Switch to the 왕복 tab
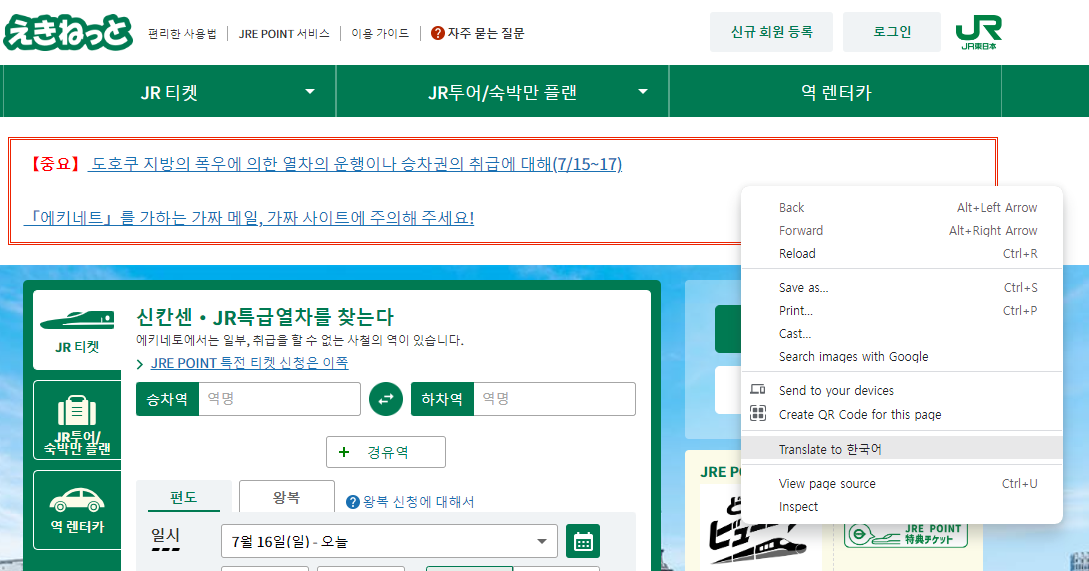Screen dimensions: 1089x571 tap(286, 497)
